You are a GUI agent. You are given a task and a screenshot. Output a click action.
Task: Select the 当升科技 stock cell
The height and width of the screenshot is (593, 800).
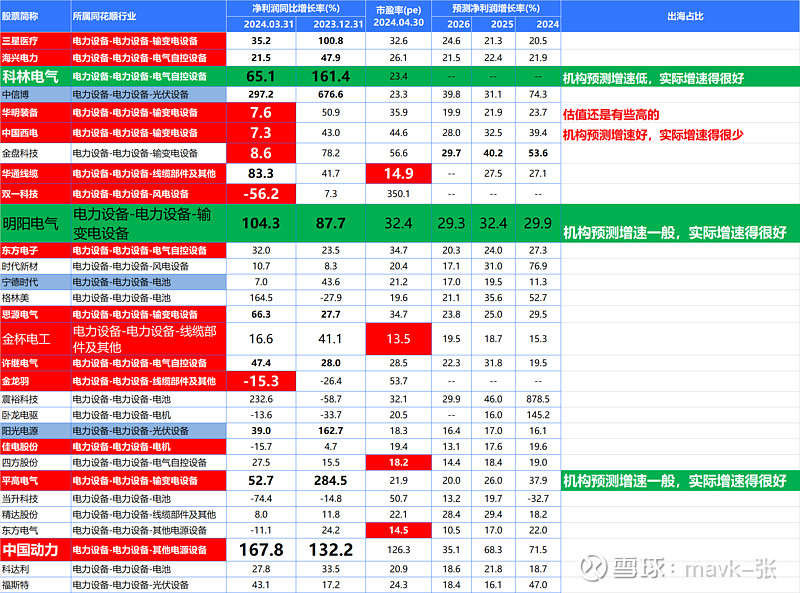click(35, 499)
